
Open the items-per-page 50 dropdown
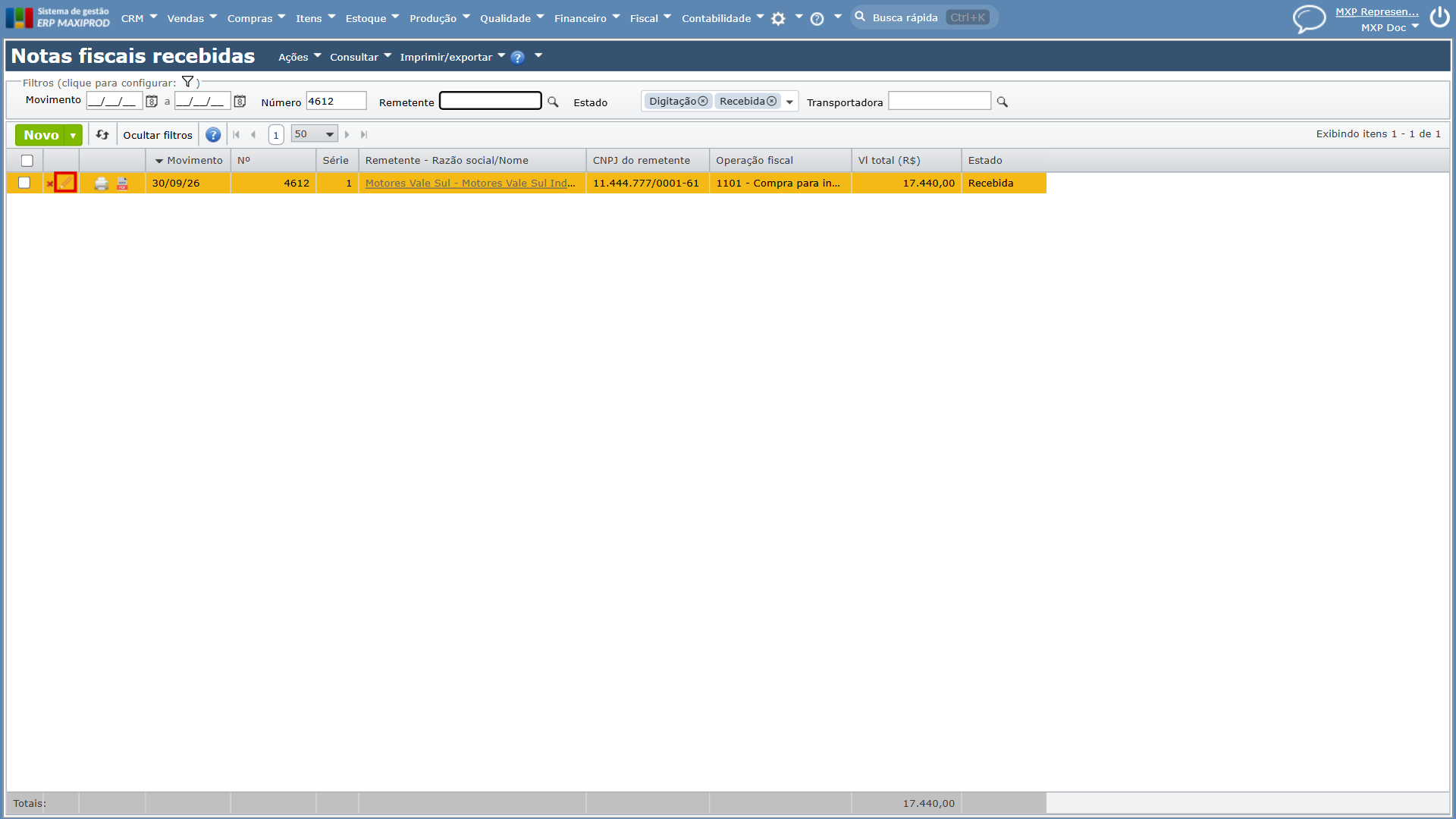coord(314,134)
